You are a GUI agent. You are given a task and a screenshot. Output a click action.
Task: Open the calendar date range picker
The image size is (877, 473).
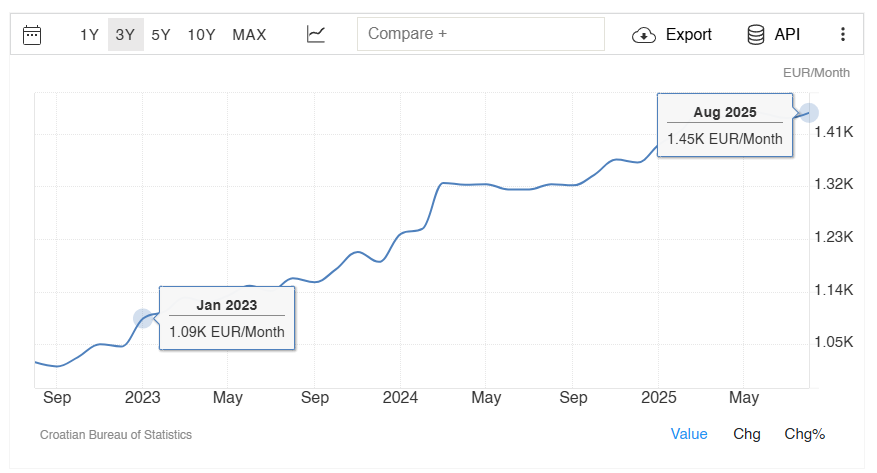32,35
